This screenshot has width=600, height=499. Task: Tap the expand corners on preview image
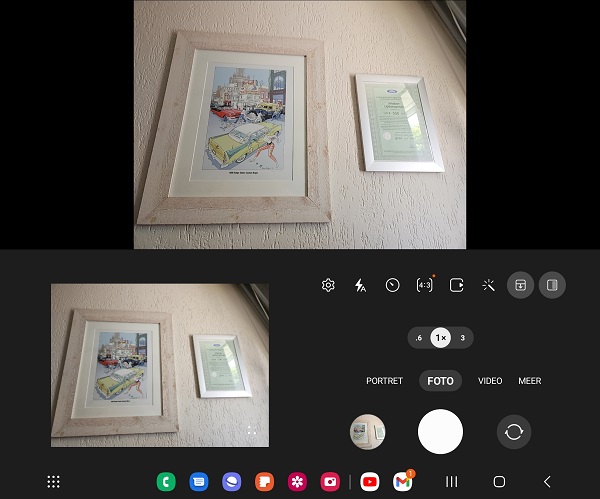pyautogui.click(x=251, y=430)
